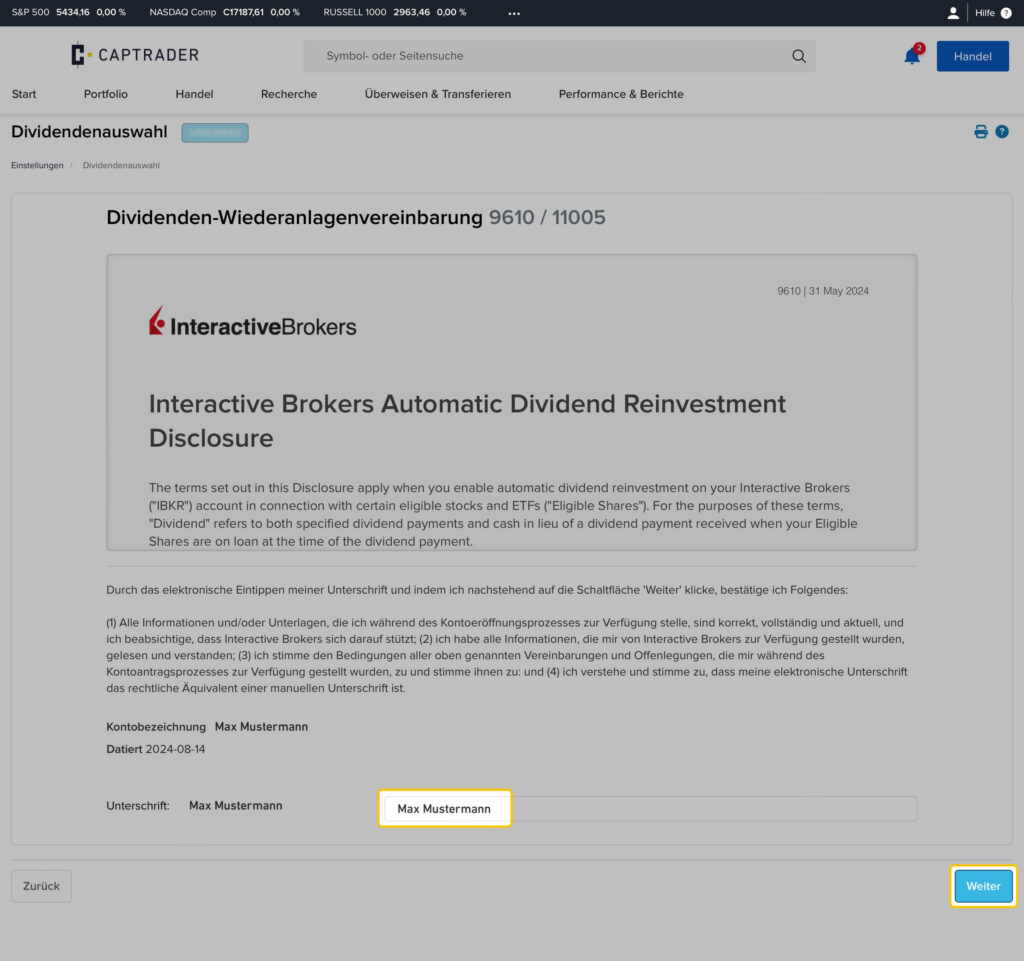The height and width of the screenshot is (961, 1024).
Task: Click the search magnifier icon
Action: 799,56
